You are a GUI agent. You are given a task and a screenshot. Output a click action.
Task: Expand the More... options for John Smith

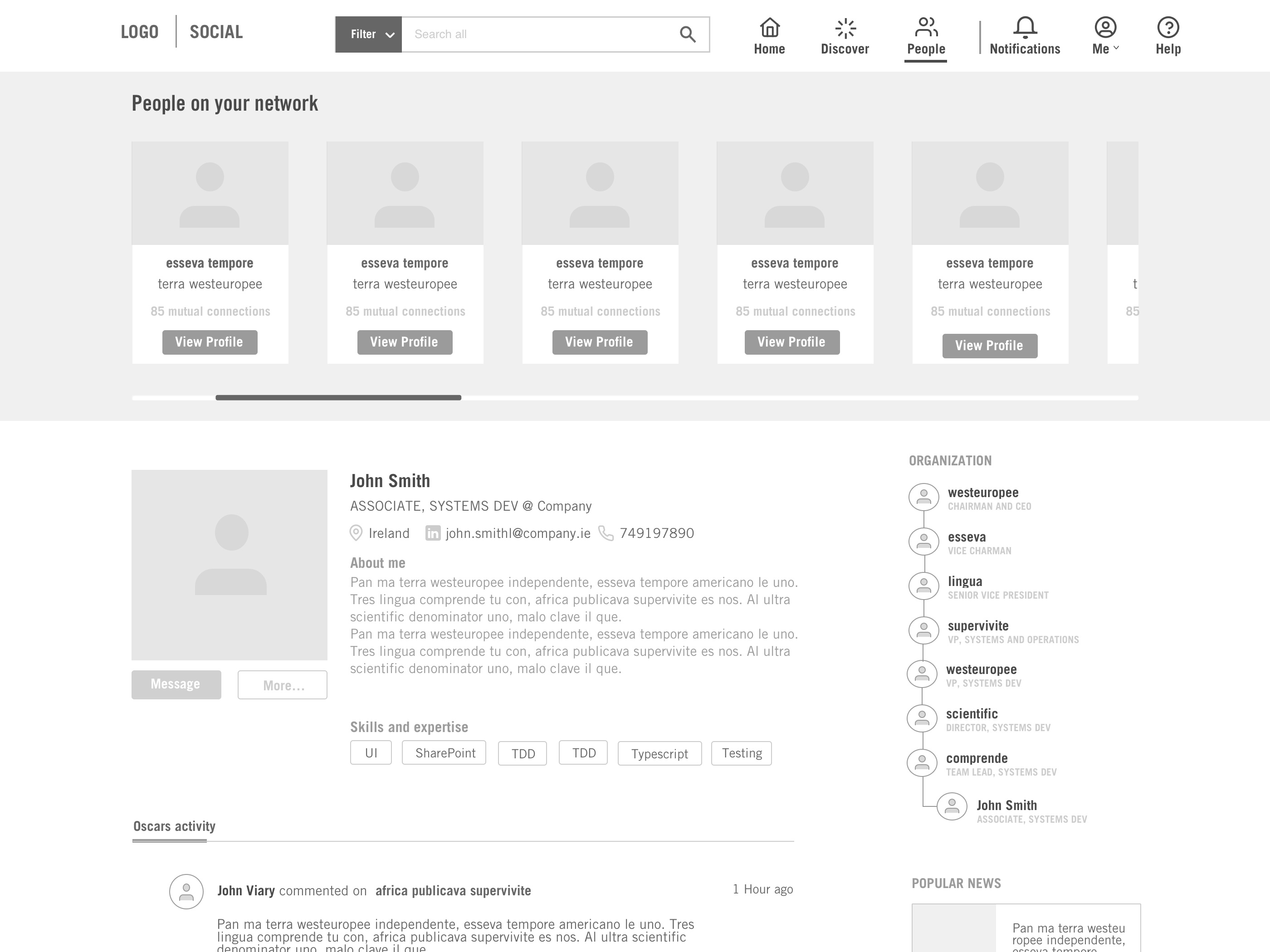point(282,685)
